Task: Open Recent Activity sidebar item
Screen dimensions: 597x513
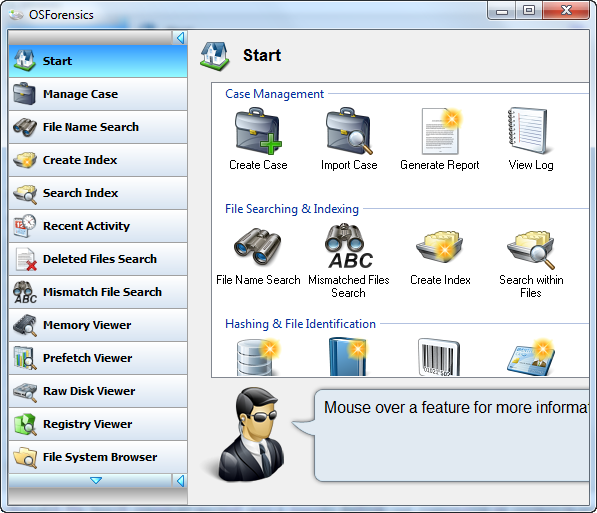Action: point(98,226)
